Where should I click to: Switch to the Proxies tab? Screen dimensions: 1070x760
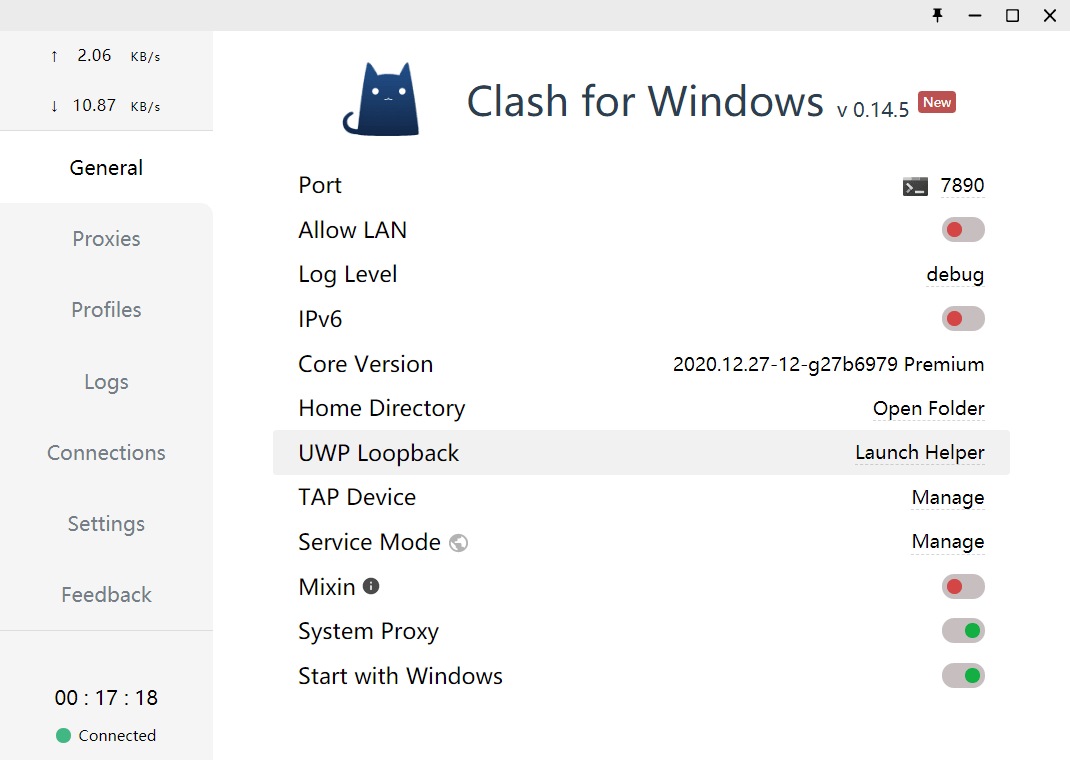click(106, 239)
